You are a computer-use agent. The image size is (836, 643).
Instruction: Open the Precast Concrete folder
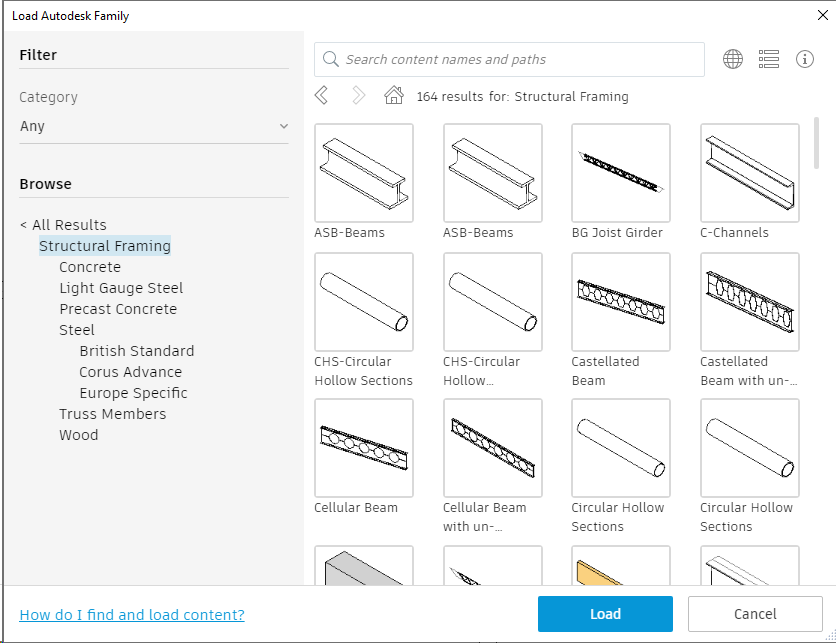point(118,309)
